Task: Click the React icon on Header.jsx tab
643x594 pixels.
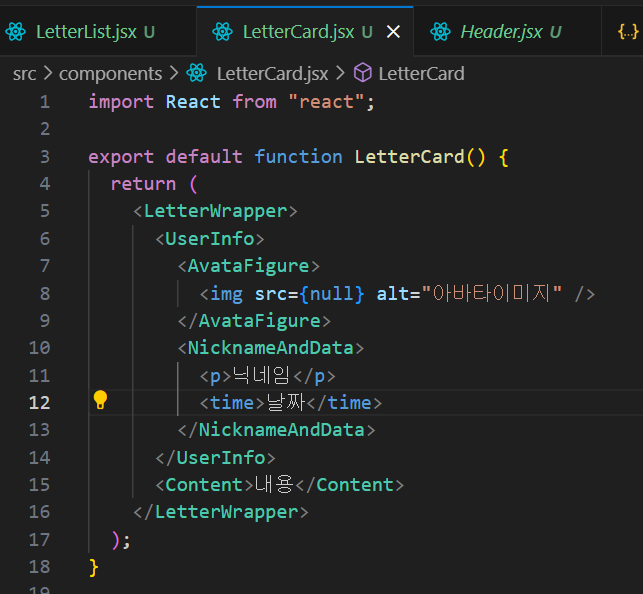Action: point(441,32)
